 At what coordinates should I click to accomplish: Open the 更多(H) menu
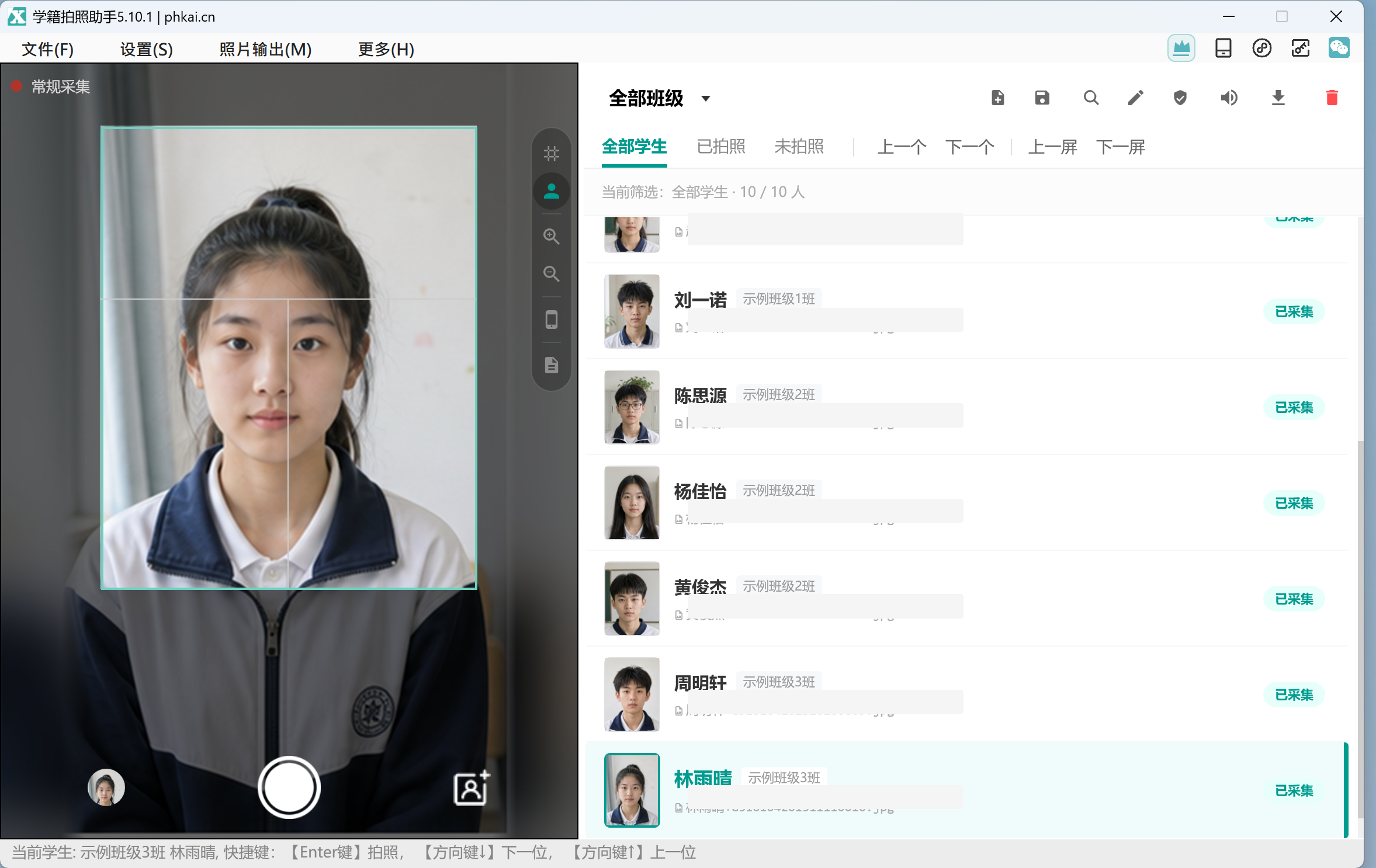[x=386, y=49]
